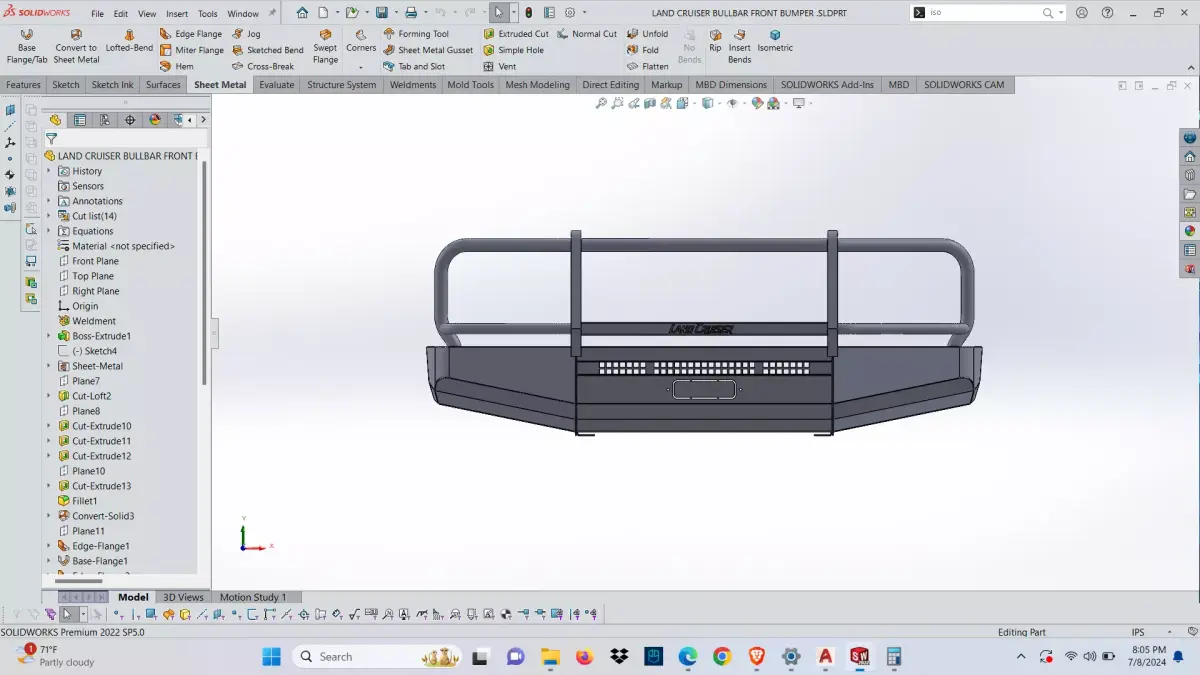The image size is (1200, 675).
Task: Open the Forming Tool command
Action: pos(416,34)
